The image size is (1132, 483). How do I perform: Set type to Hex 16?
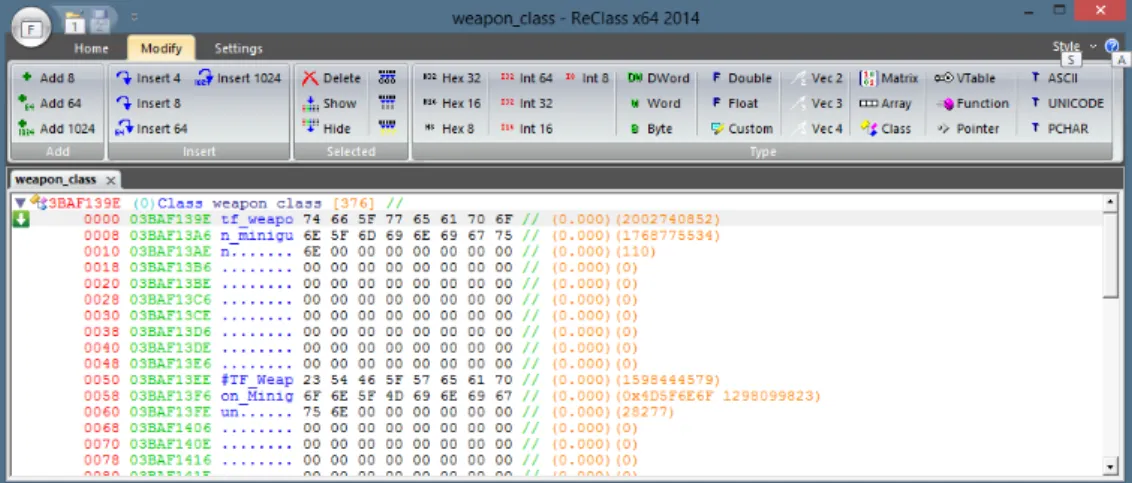452,103
